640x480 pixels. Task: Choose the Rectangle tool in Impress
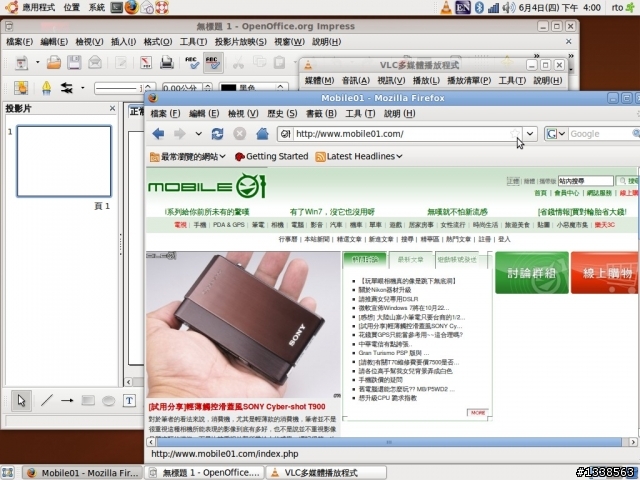tap(88, 401)
